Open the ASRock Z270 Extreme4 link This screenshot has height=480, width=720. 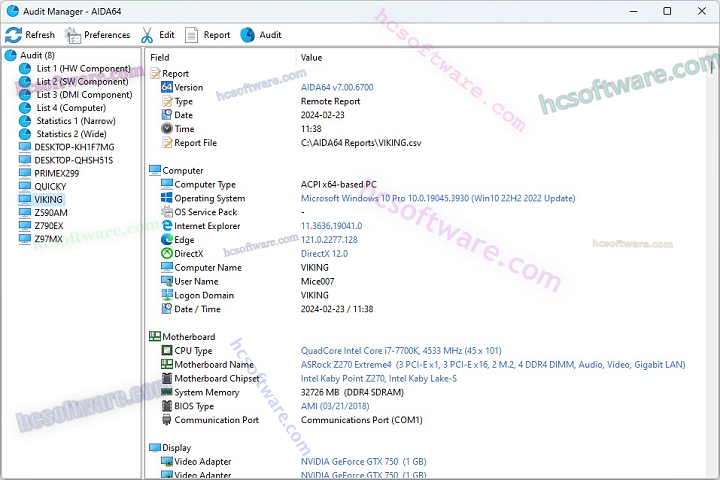493,364
